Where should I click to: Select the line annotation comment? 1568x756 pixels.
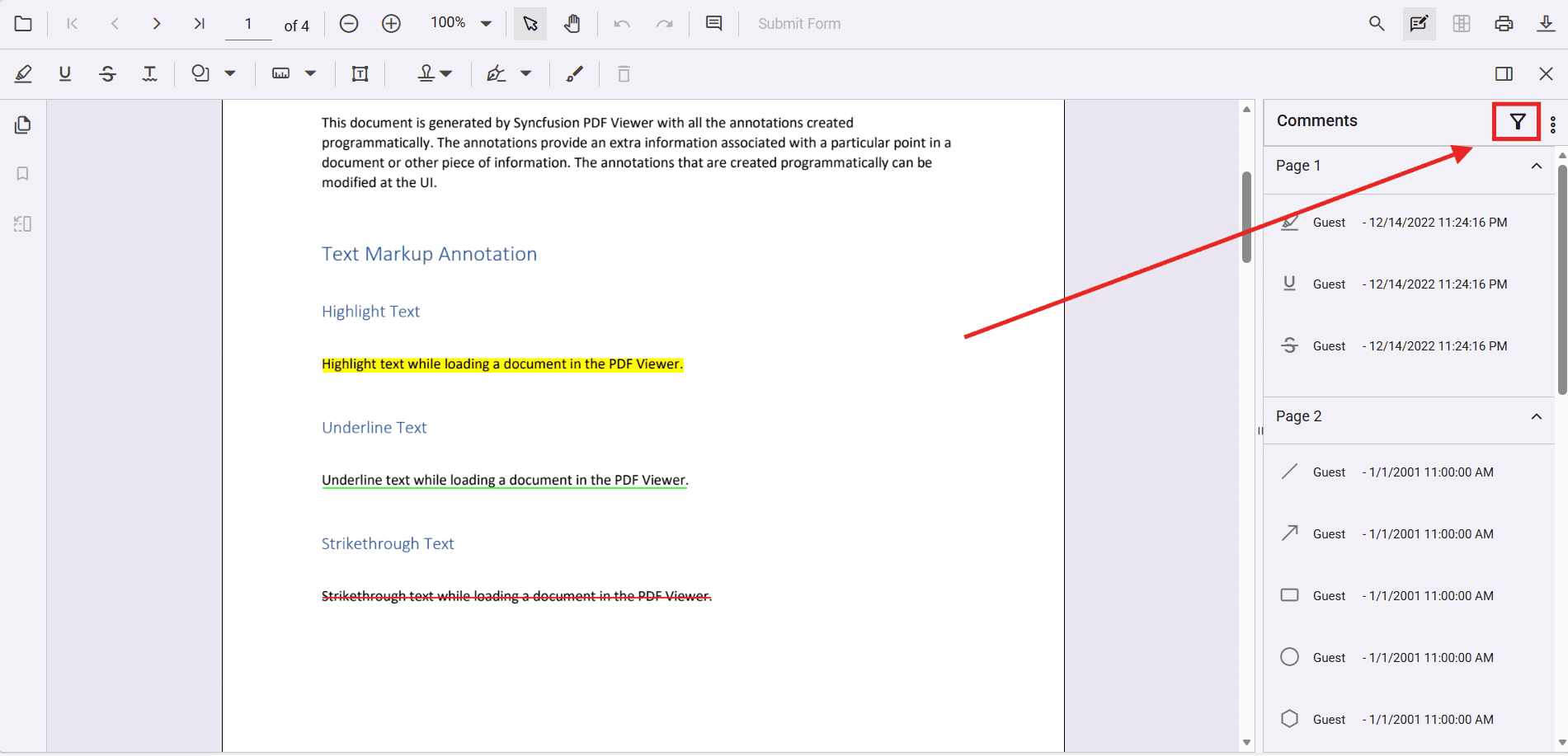coord(1409,472)
